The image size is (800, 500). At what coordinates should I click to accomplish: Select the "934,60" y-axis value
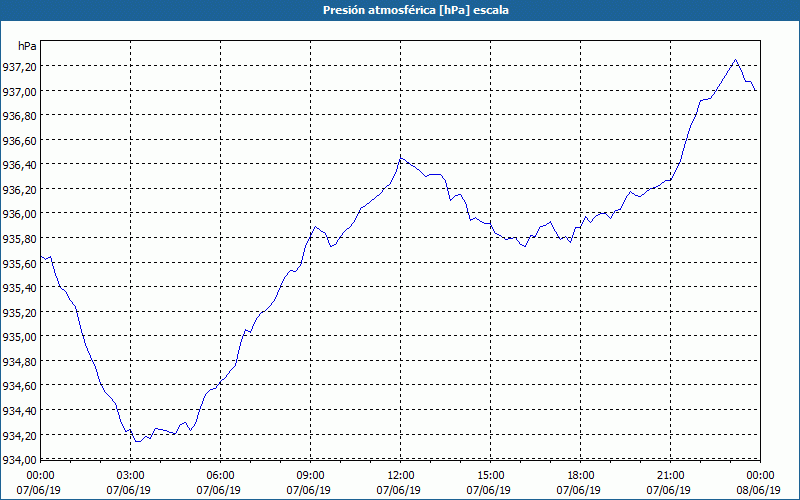(19, 386)
